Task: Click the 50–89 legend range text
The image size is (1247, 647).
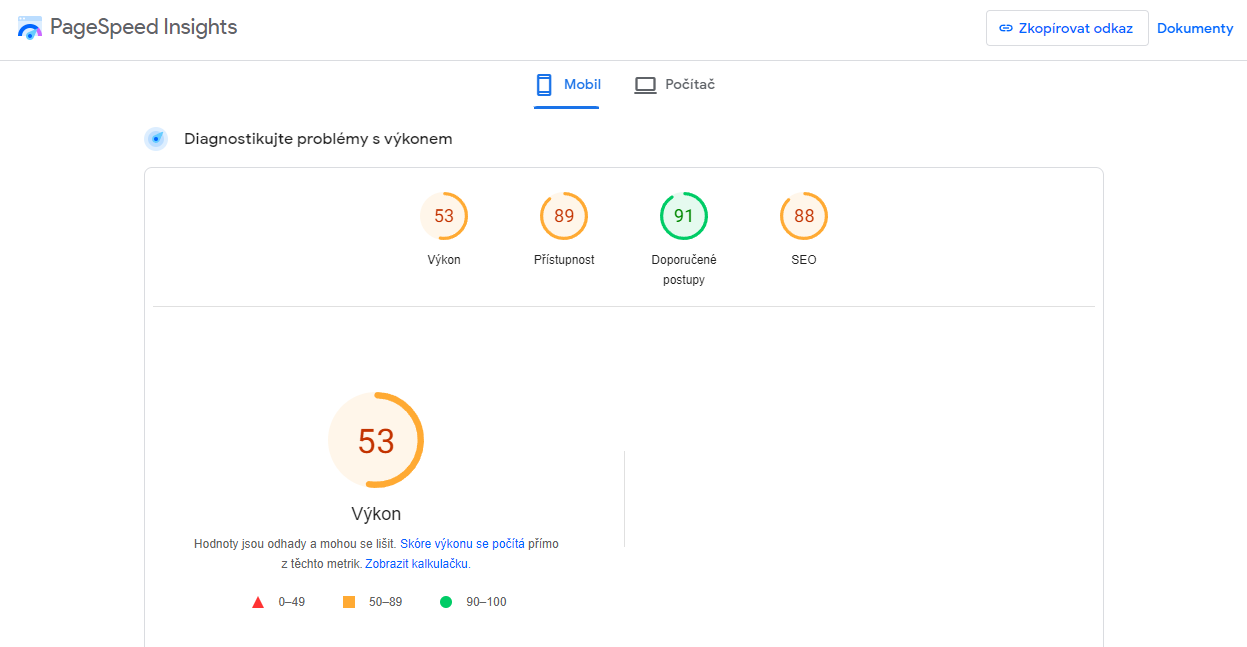Action: click(x=385, y=602)
